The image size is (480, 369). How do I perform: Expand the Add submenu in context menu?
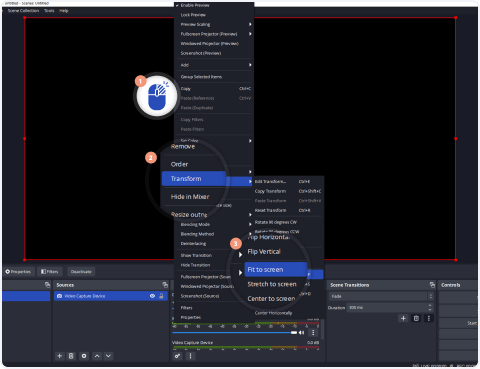[x=215, y=65]
